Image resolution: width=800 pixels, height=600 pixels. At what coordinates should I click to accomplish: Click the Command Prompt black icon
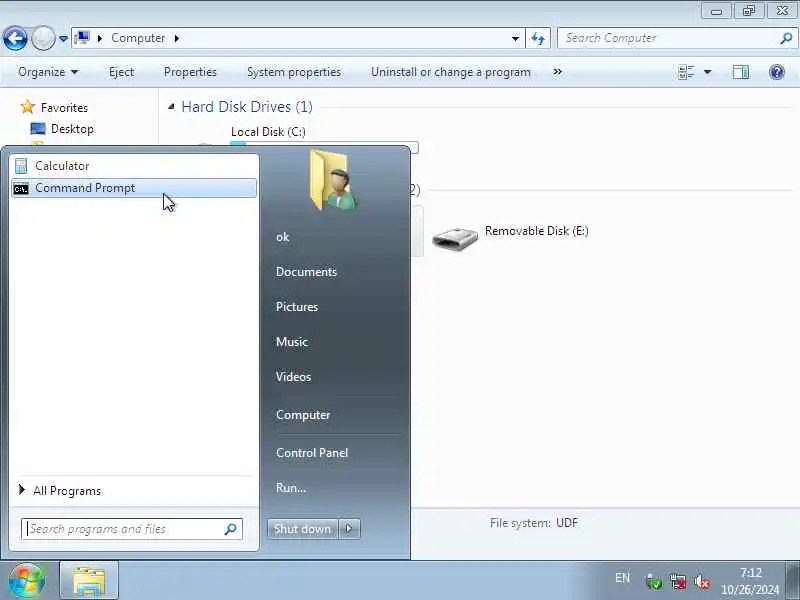[21, 189]
